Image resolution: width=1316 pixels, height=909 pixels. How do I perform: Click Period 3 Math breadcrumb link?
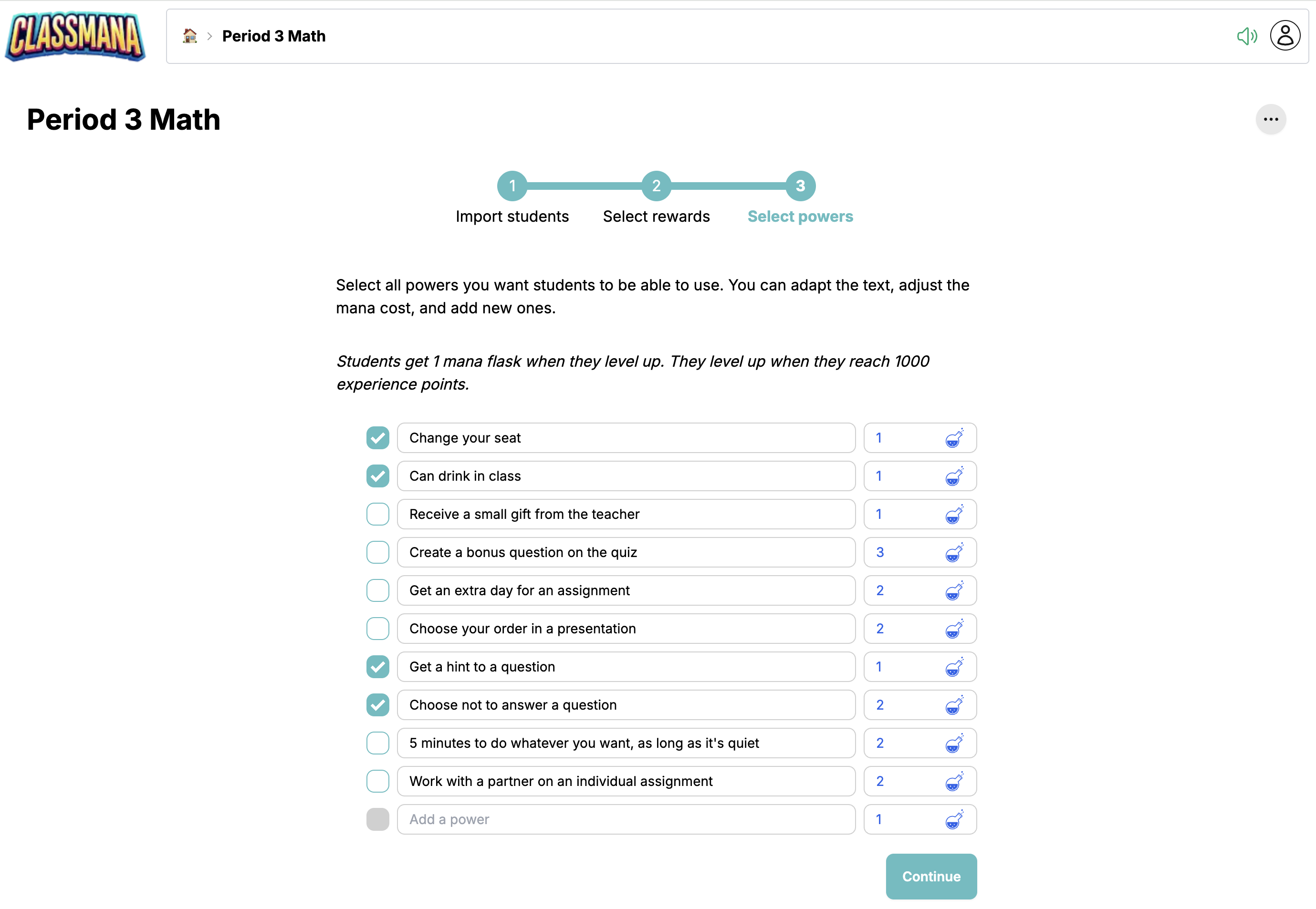tap(273, 36)
